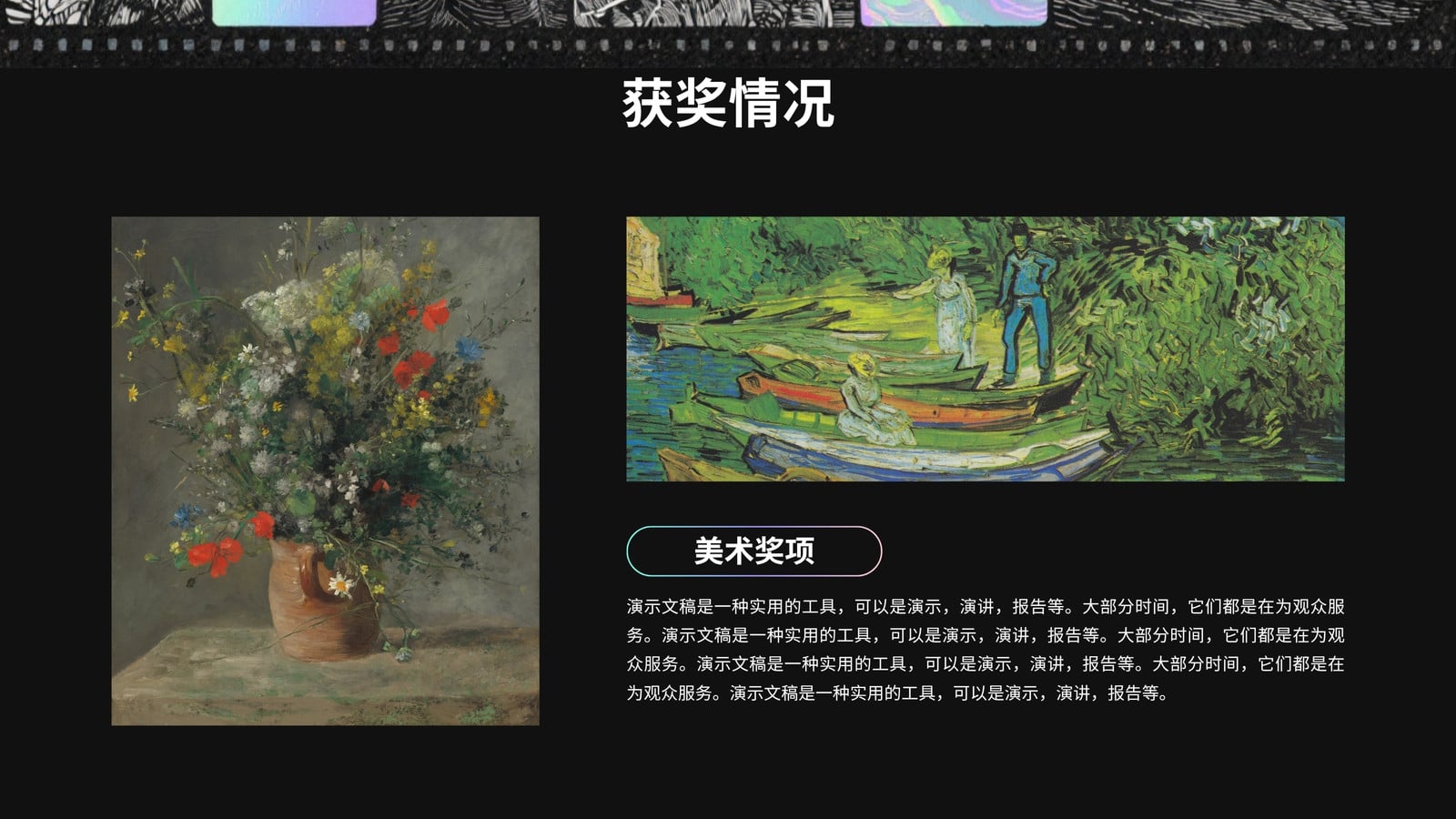The height and width of the screenshot is (819, 1456).
Task: Select the left holographic gradient tile at top
Action: 294,12
